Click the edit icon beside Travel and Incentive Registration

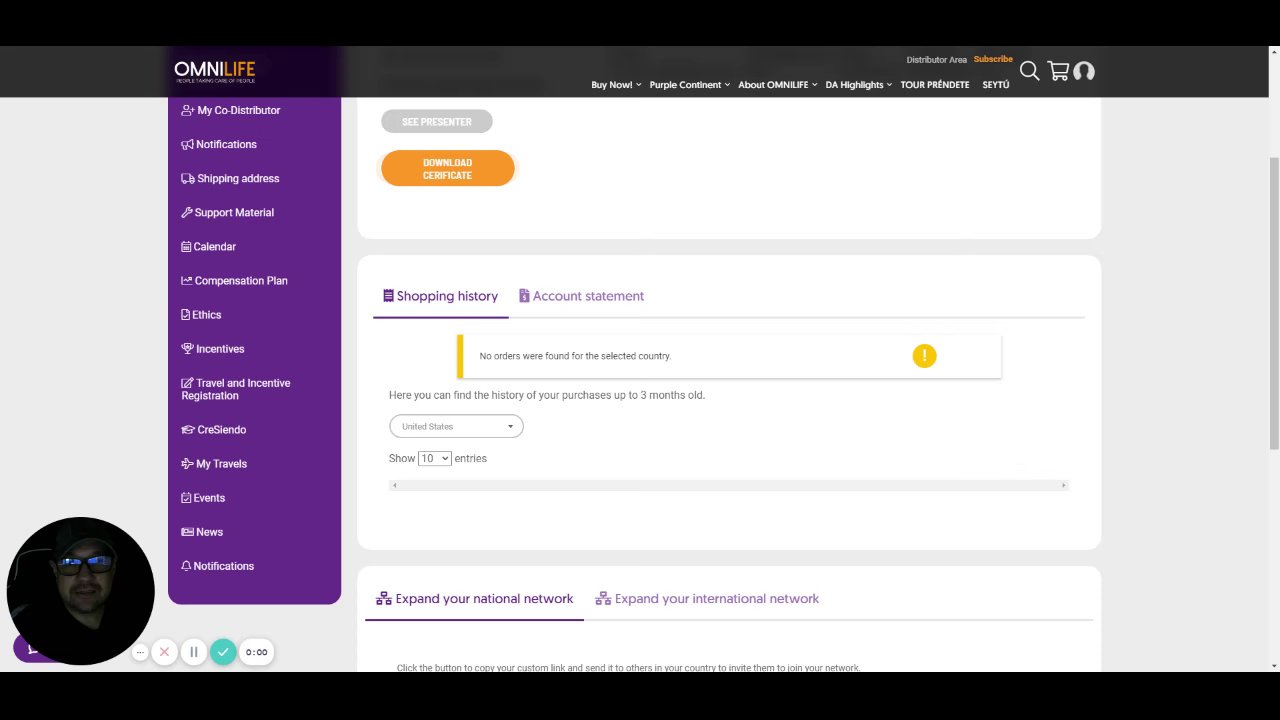[x=187, y=383]
